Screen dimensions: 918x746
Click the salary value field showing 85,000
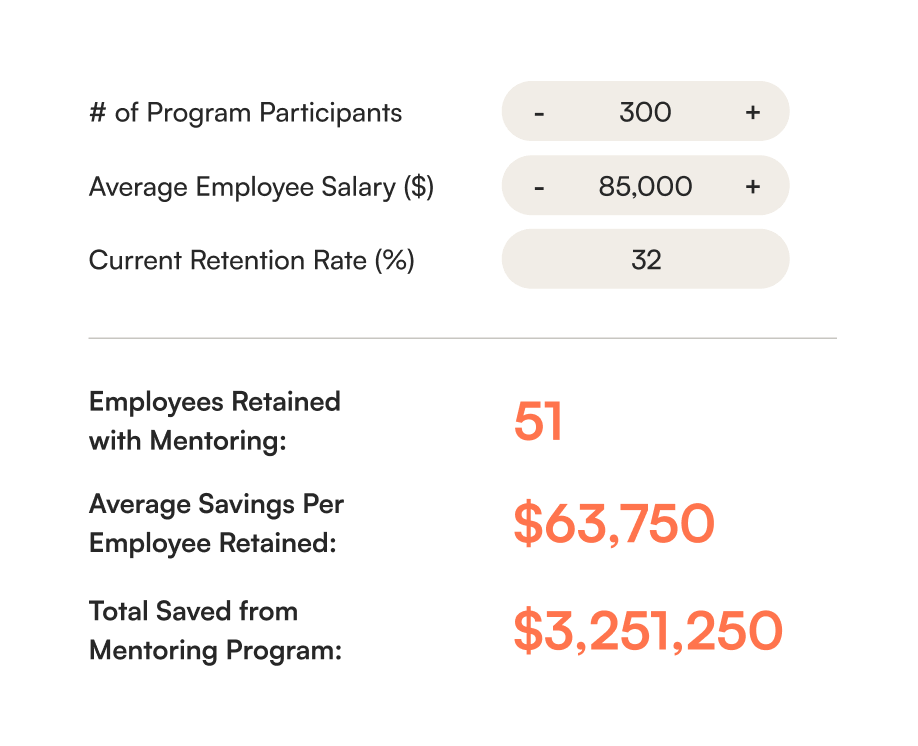(645, 186)
